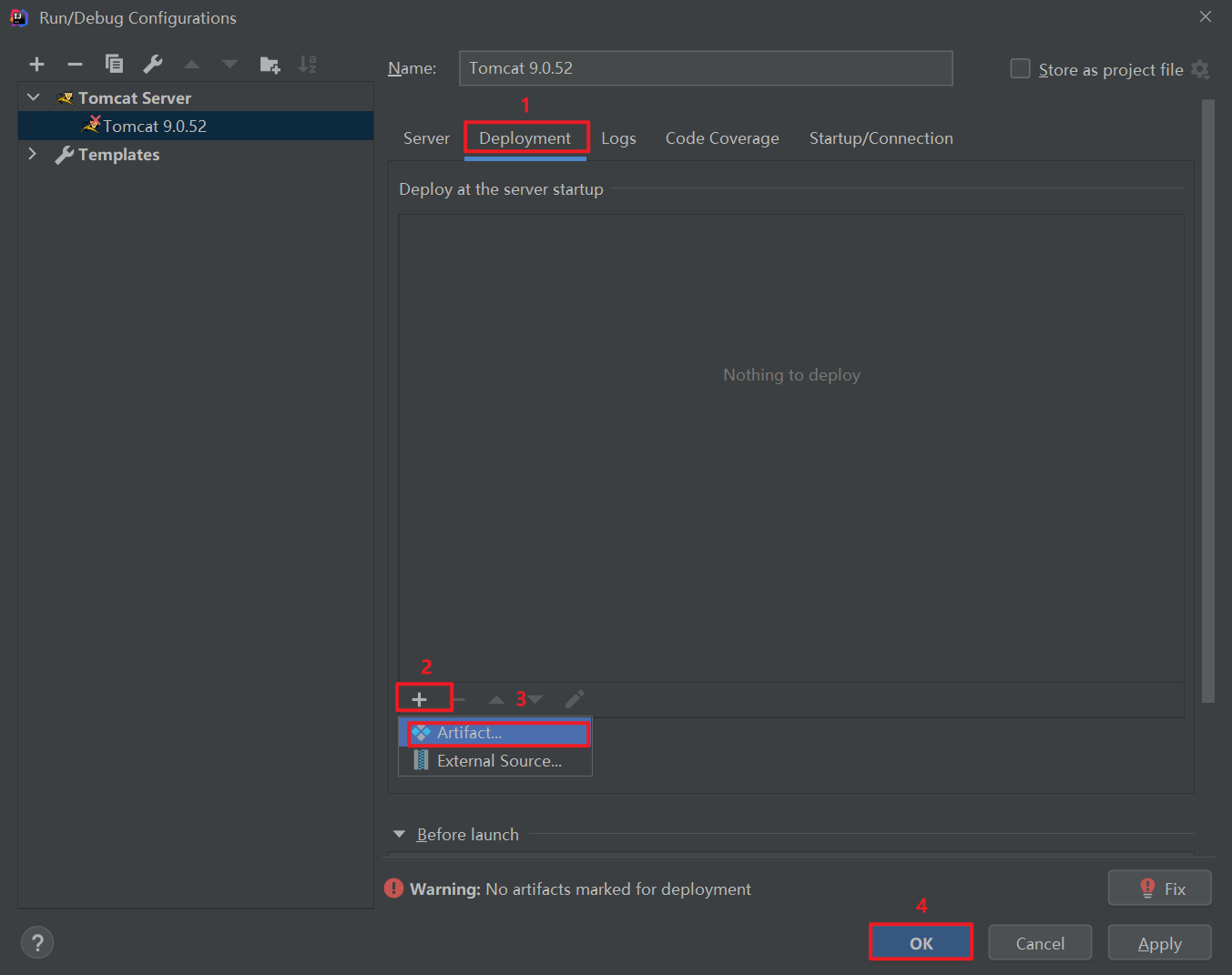Click the Apply button
The width and height of the screenshot is (1232, 975).
click(x=1159, y=943)
